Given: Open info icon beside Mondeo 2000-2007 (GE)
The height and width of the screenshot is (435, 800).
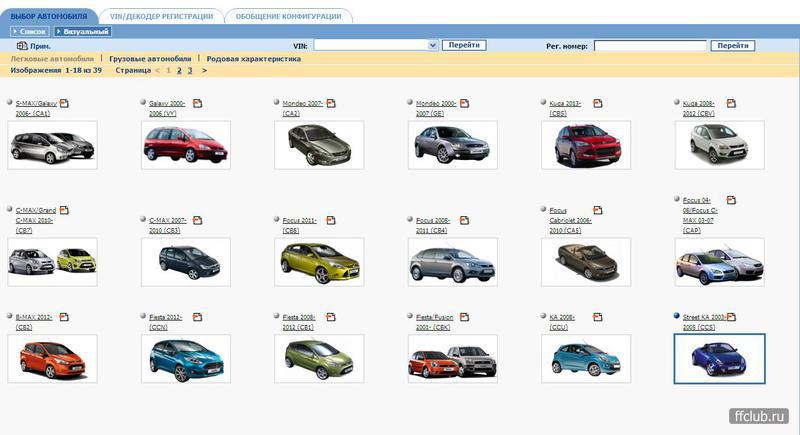Looking at the screenshot, I should [464, 104].
